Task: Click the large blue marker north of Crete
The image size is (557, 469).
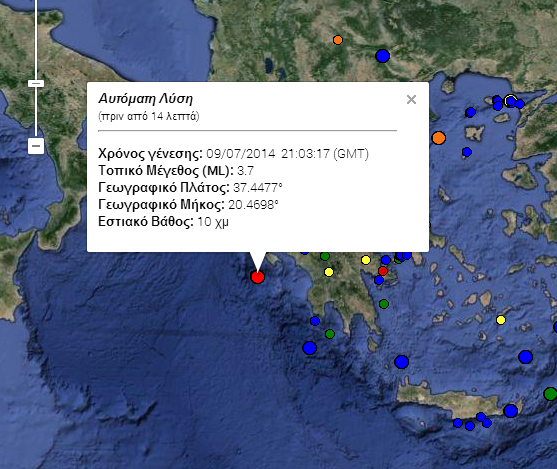Action: 401,362
